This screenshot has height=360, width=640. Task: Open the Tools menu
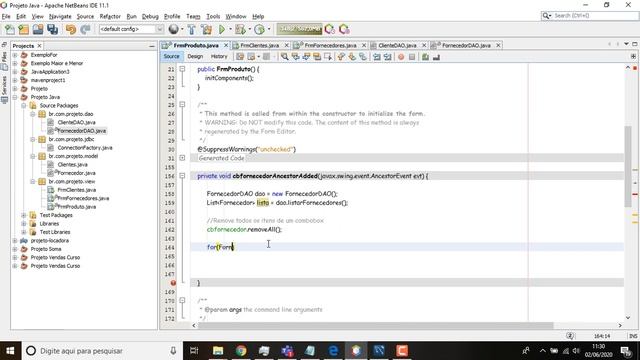213,16
